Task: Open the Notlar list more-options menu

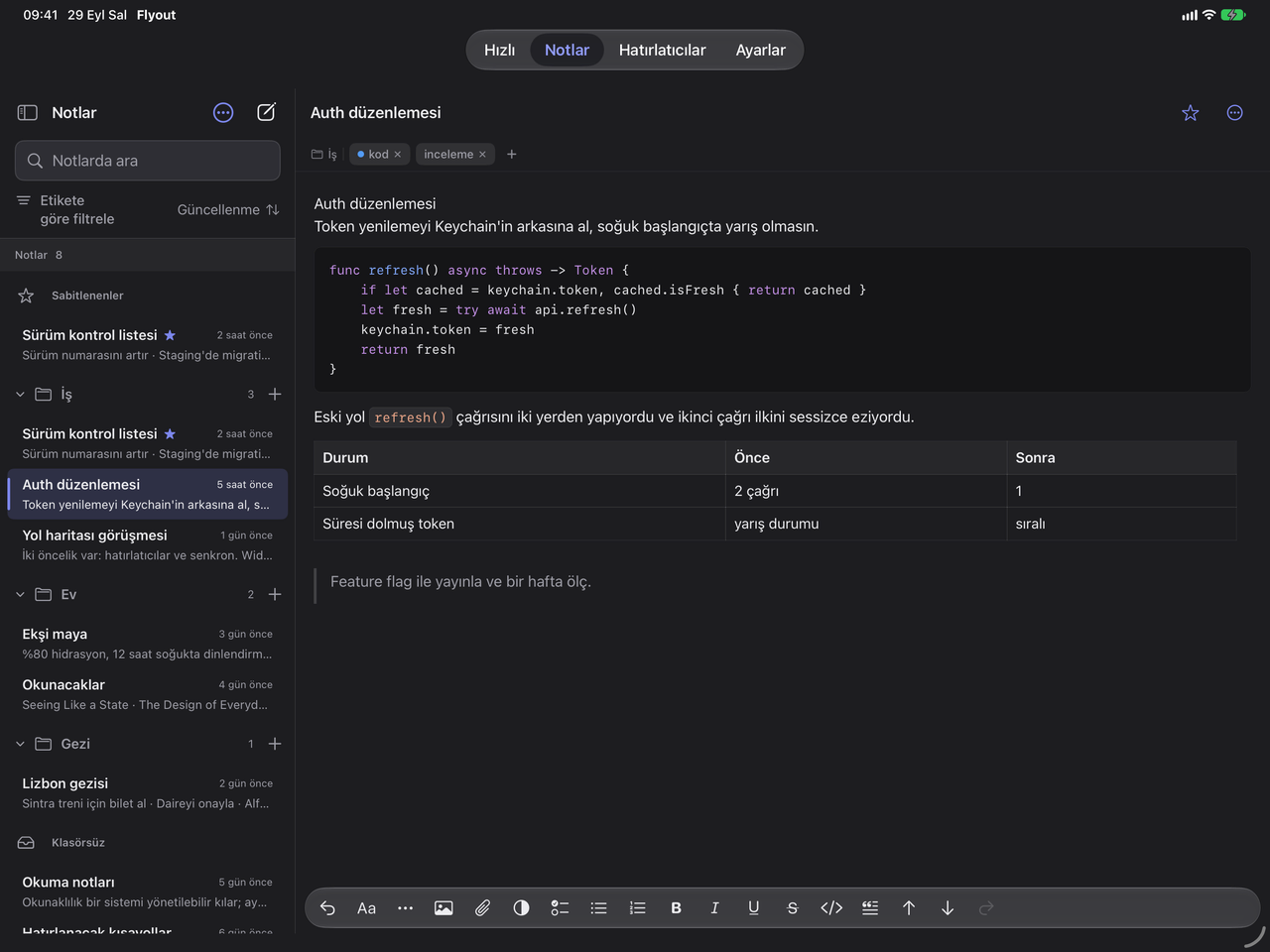Action: pyautogui.click(x=223, y=113)
